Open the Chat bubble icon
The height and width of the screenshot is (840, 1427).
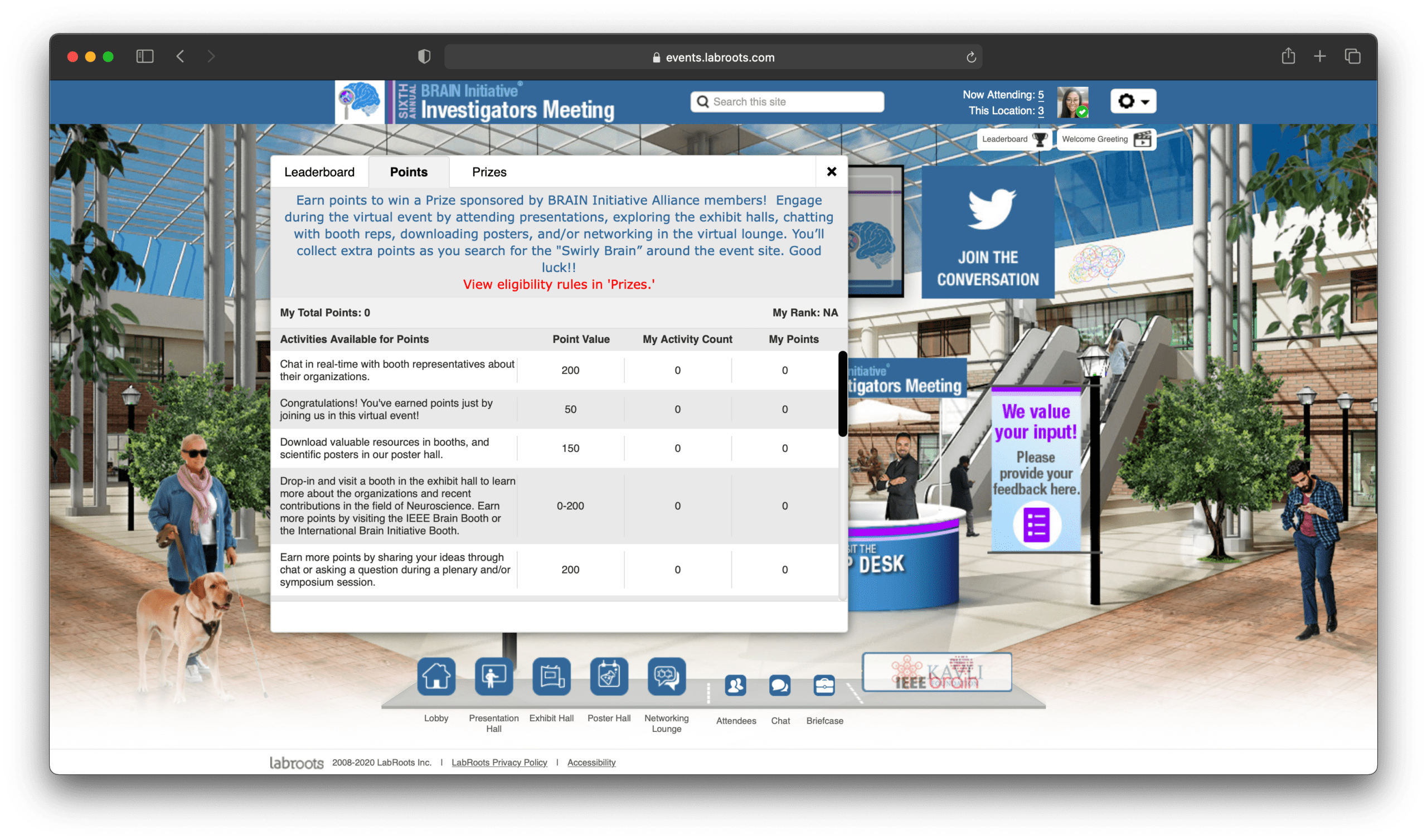pyautogui.click(x=780, y=686)
